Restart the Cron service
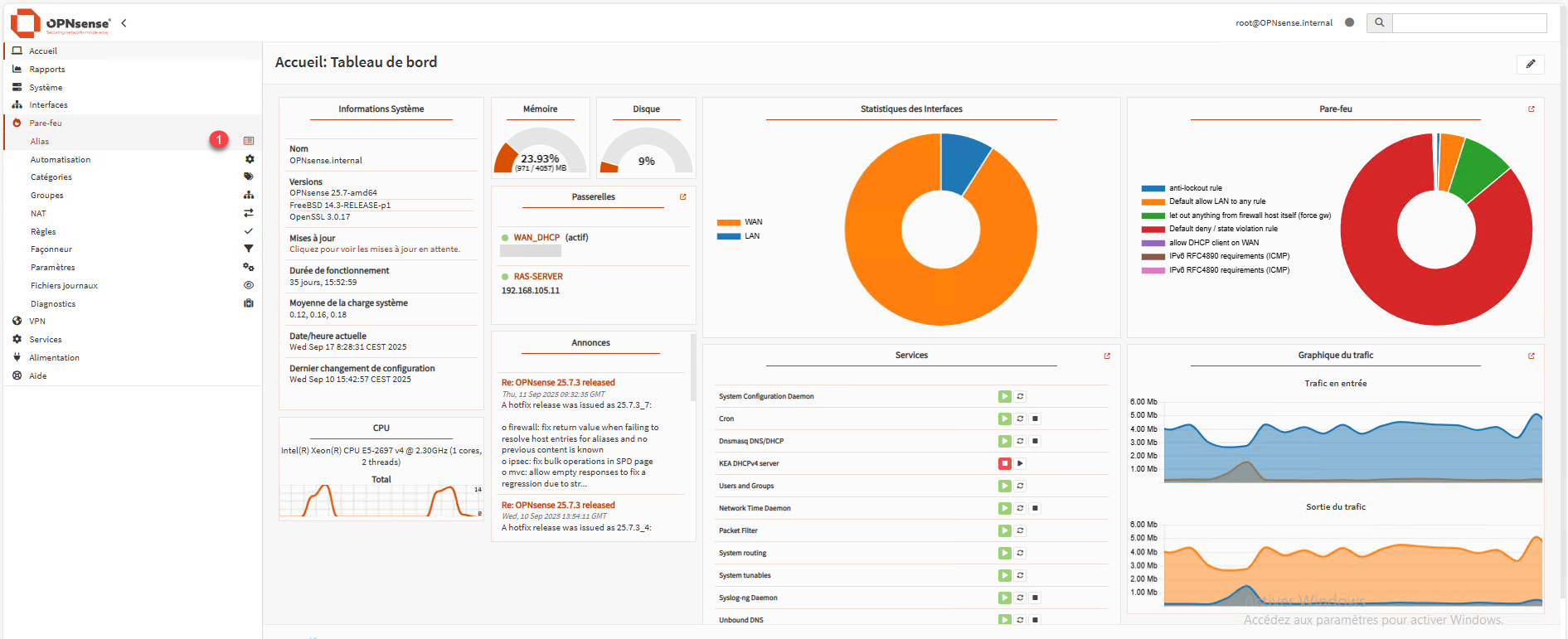 pos(1020,419)
